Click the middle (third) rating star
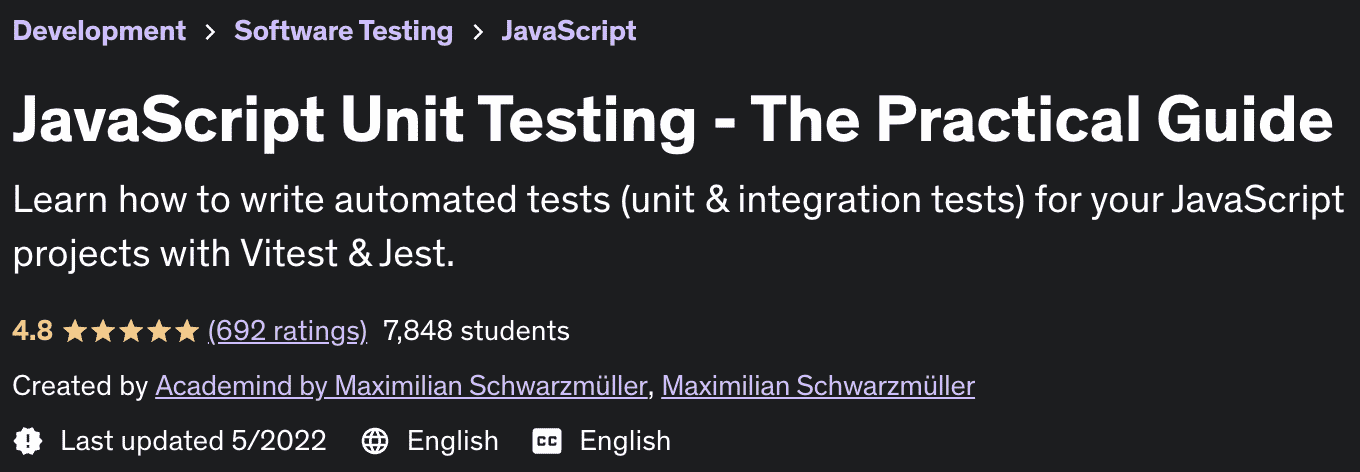The image size is (1360, 472). click(x=131, y=331)
